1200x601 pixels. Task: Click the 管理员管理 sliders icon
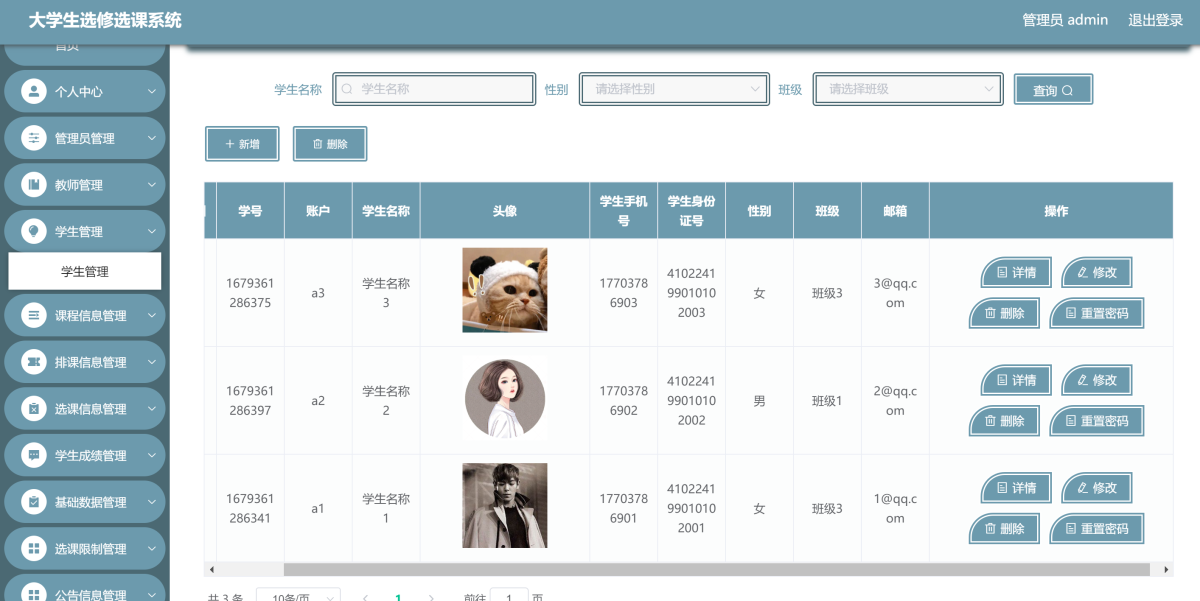[x=34, y=139]
